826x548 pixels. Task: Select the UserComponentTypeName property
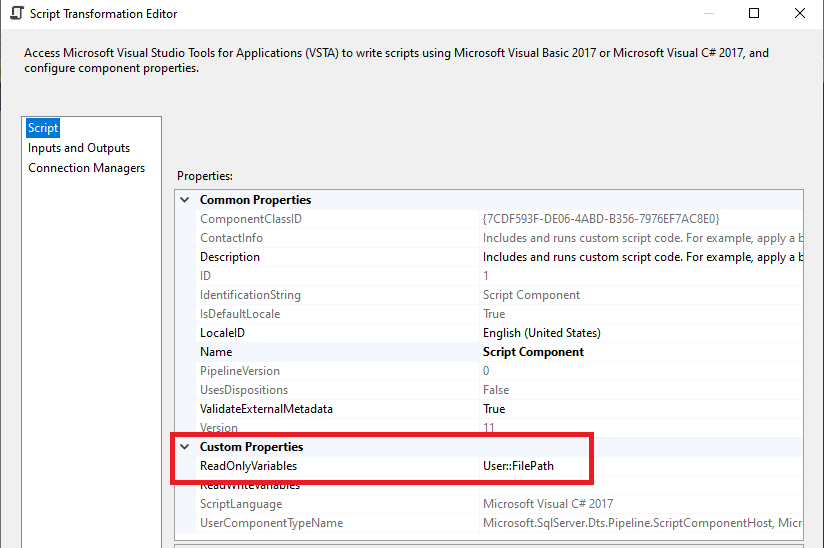(271, 523)
